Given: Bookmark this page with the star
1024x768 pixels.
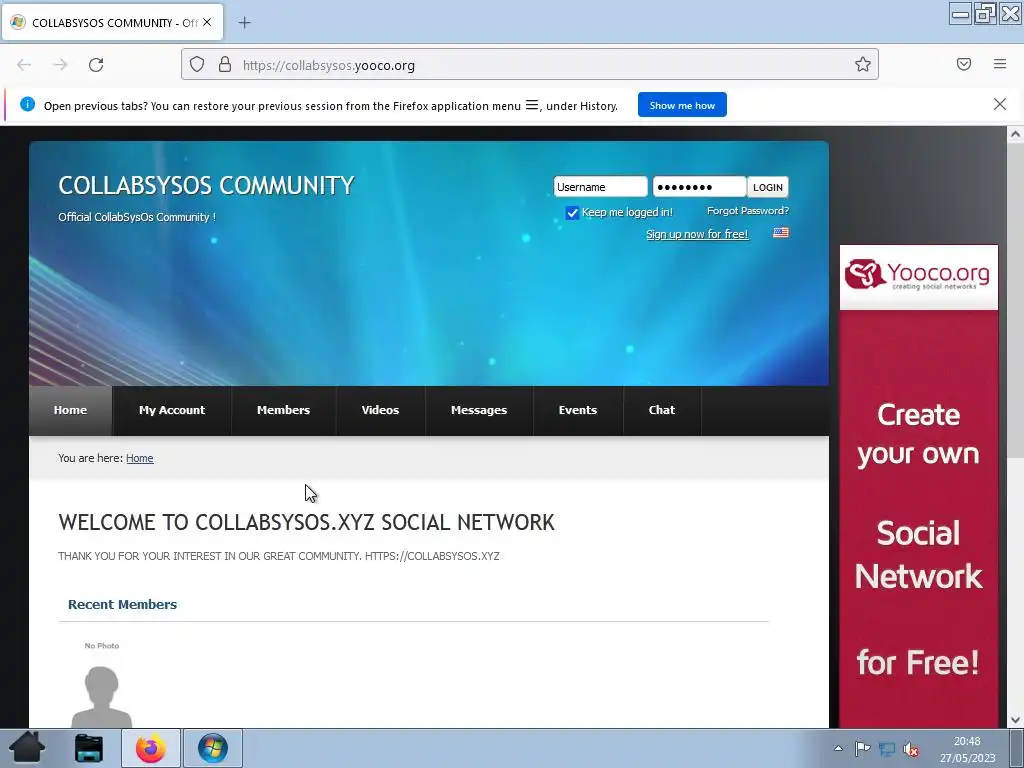Looking at the screenshot, I should [x=863, y=64].
